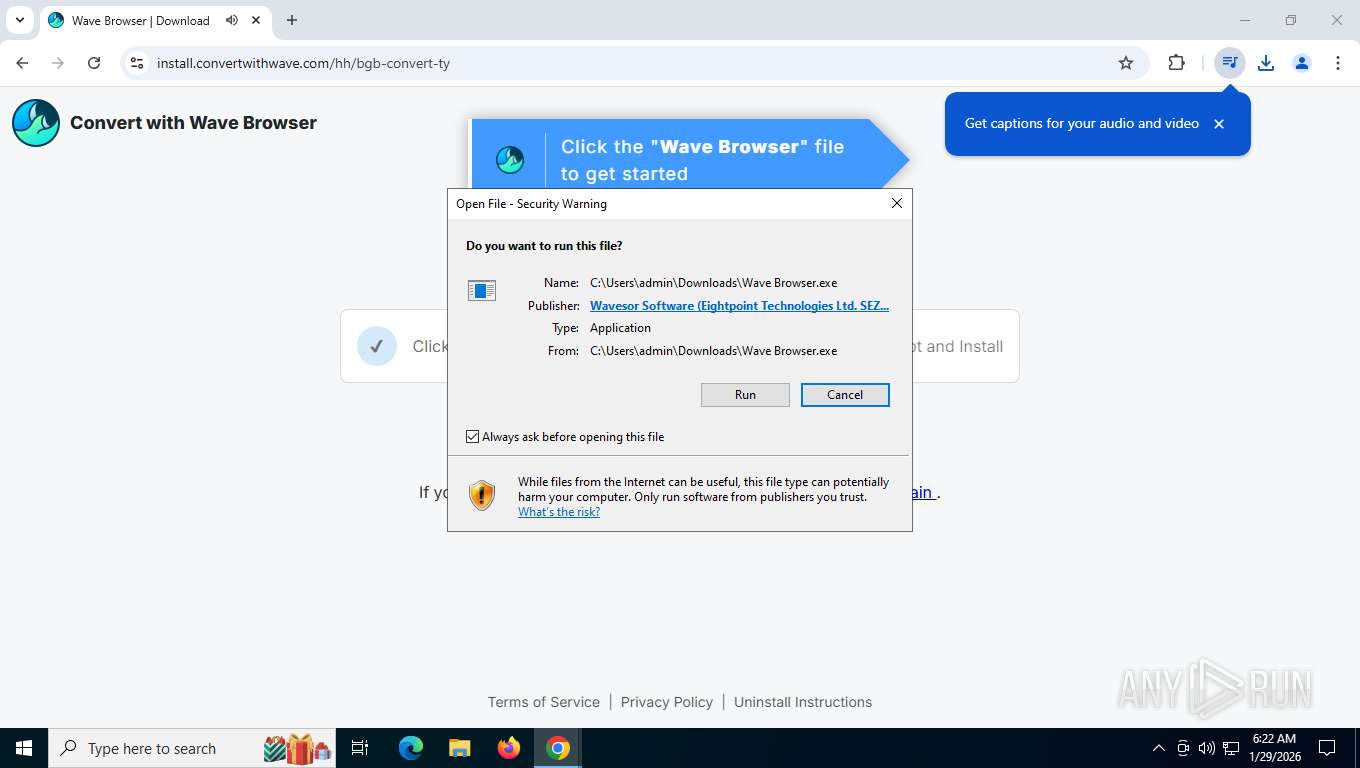The height and width of the screenshot is (768, 1360).
Task: Reload the page
Action: click(x=94, y=63)
